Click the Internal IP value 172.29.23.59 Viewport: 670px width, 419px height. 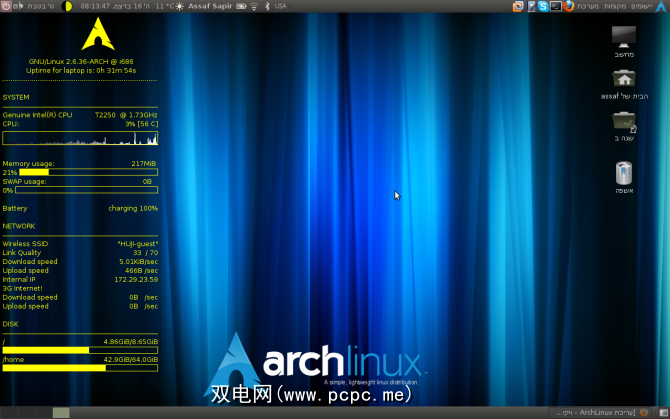[136, 280]
